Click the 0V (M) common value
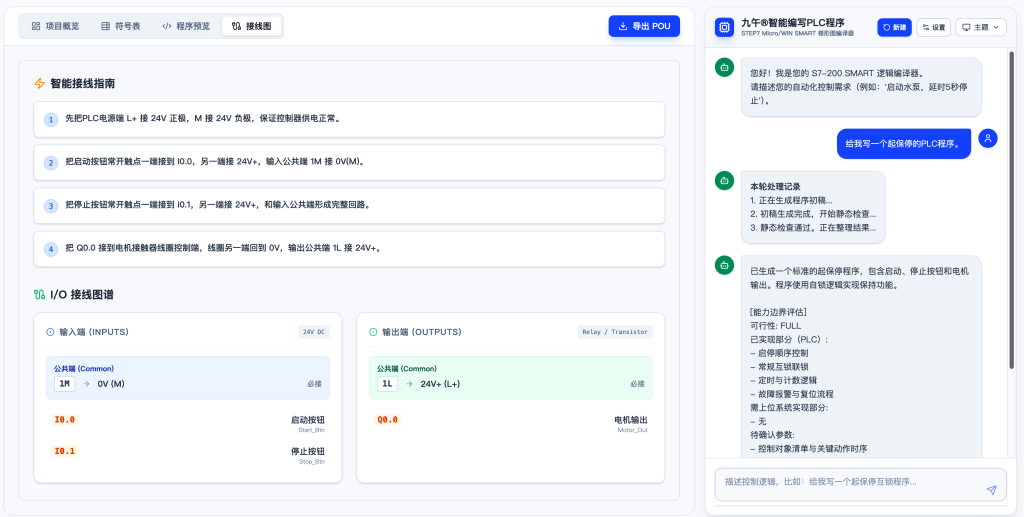Image resolution: width=1024 pixels, height=517 pixels. [111, 384]
